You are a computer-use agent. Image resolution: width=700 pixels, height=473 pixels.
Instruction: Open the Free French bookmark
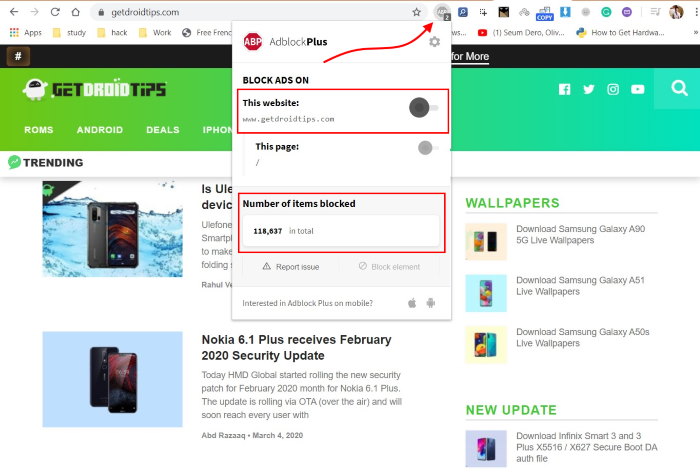[207, 33]
